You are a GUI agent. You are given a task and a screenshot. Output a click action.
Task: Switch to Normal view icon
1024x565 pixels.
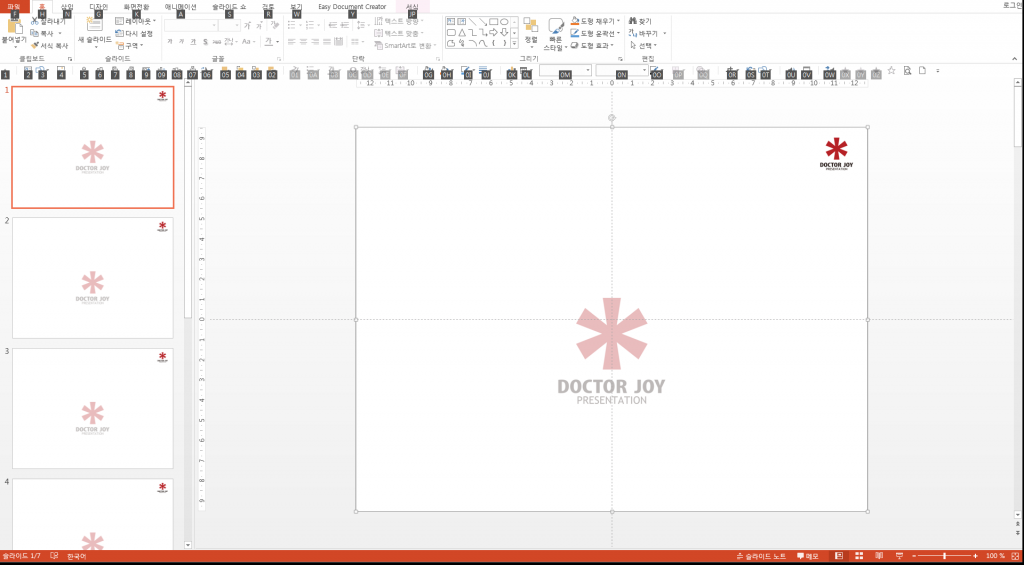(839, 556)
